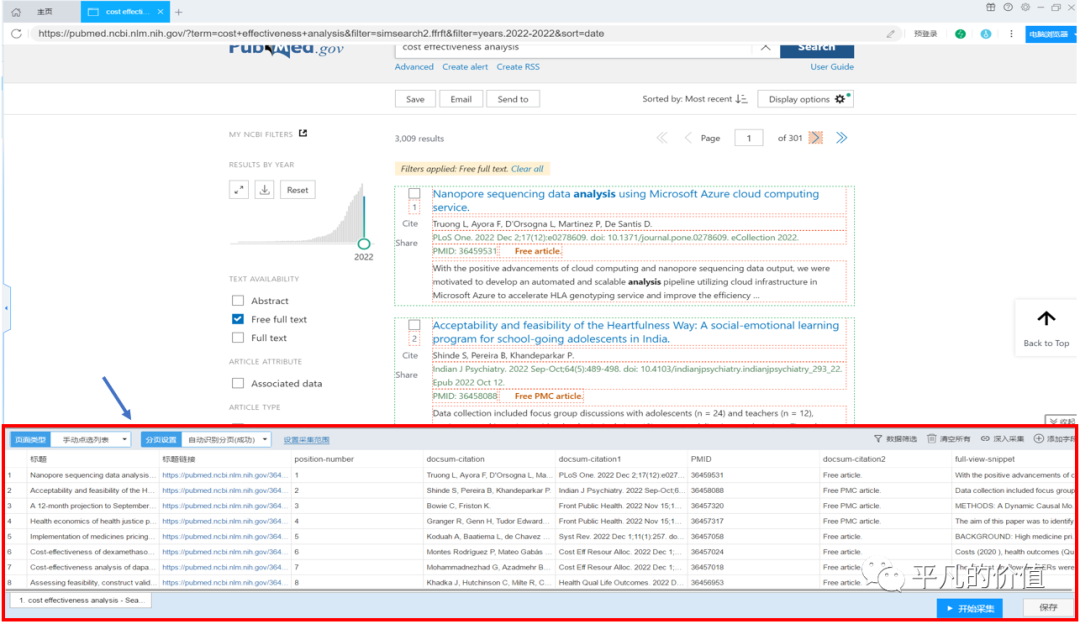Expand the 电脑浏览器 browser mode dropdown

tap(1051, 34)
